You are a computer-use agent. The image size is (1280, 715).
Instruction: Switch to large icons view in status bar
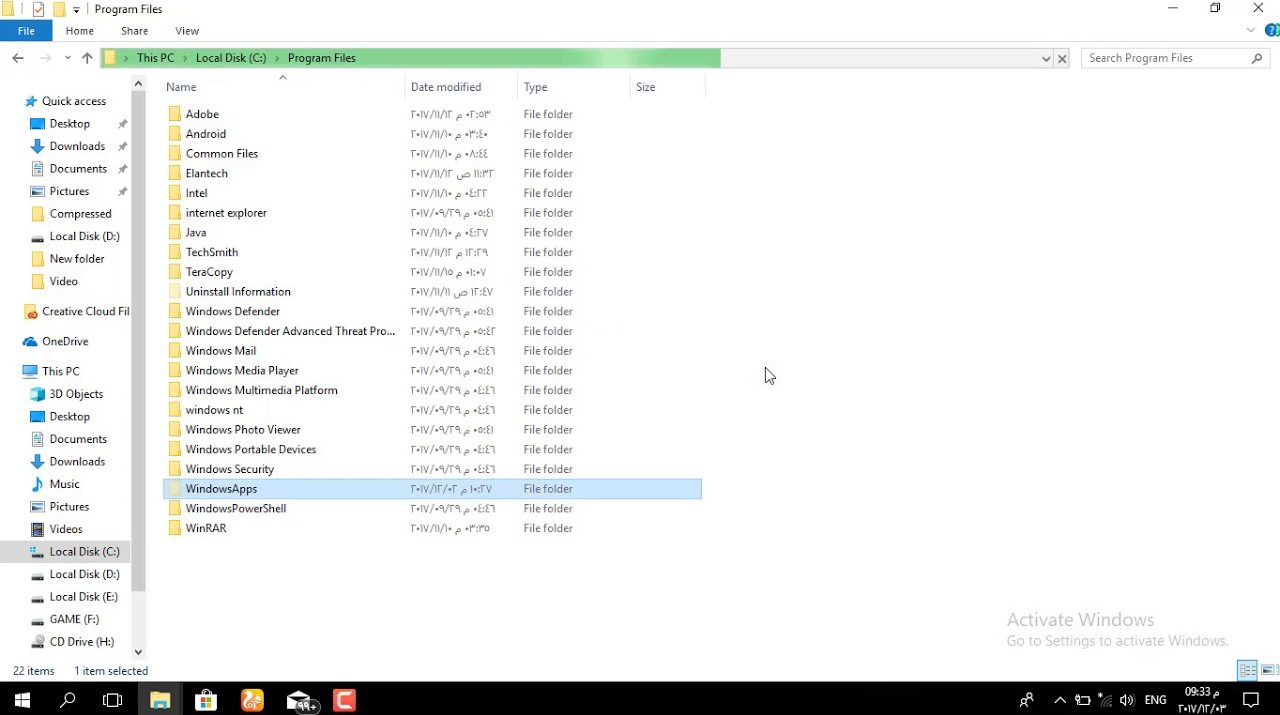[x=1268, y=670]
